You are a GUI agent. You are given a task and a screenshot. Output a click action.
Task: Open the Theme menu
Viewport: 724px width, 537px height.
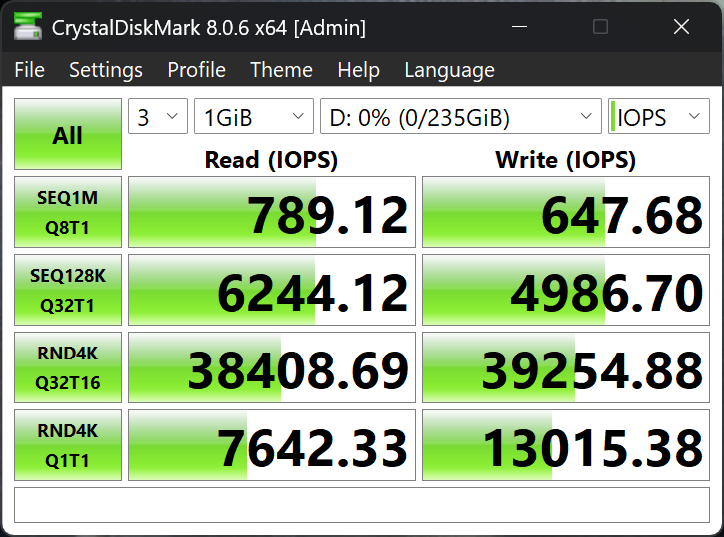(281, 70)
